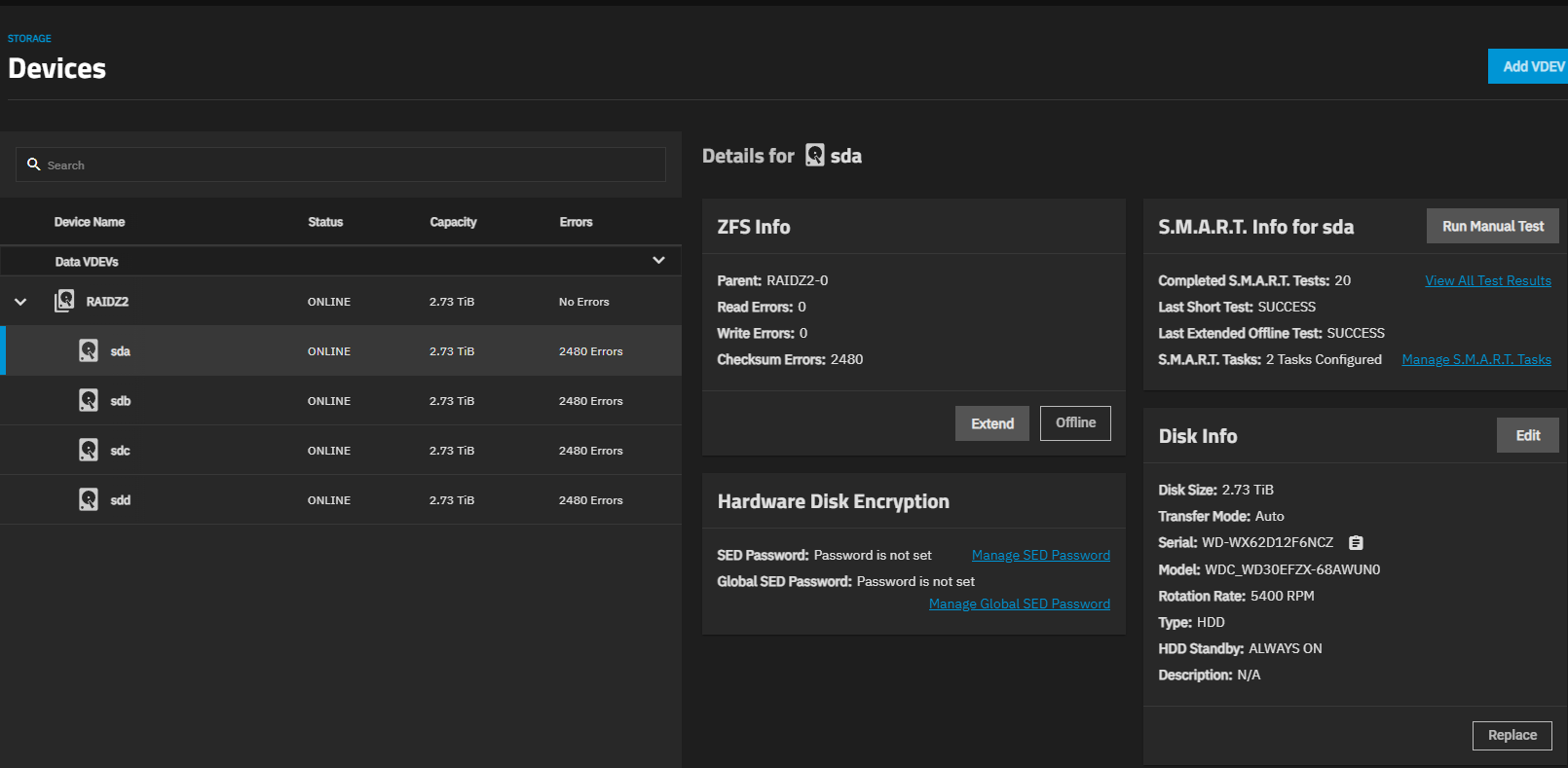Viewport: 1568px width, 768px height.
Task: Click the 'No Errors' cell for RAIDZ2
Action: click(584, 302)
